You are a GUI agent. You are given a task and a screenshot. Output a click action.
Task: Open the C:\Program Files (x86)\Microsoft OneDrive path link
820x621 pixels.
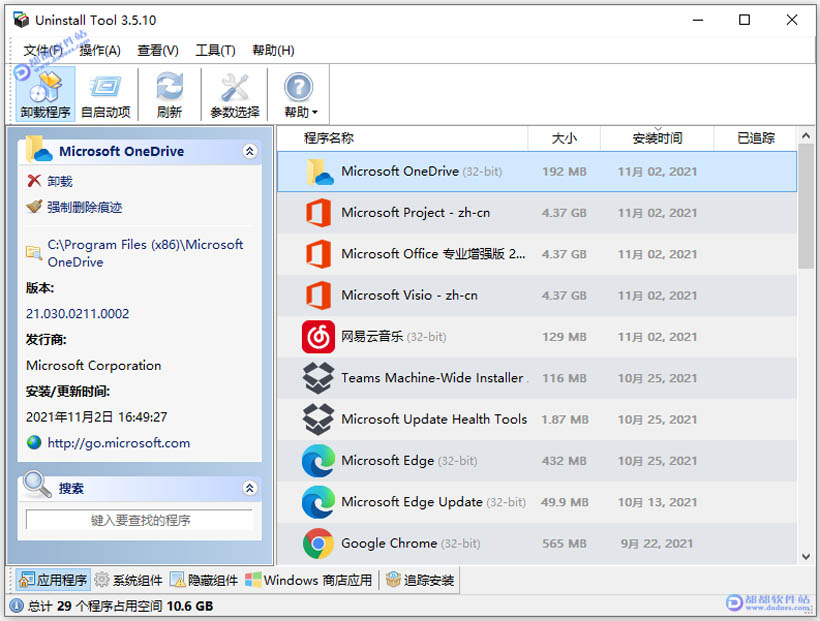[145, 253]
